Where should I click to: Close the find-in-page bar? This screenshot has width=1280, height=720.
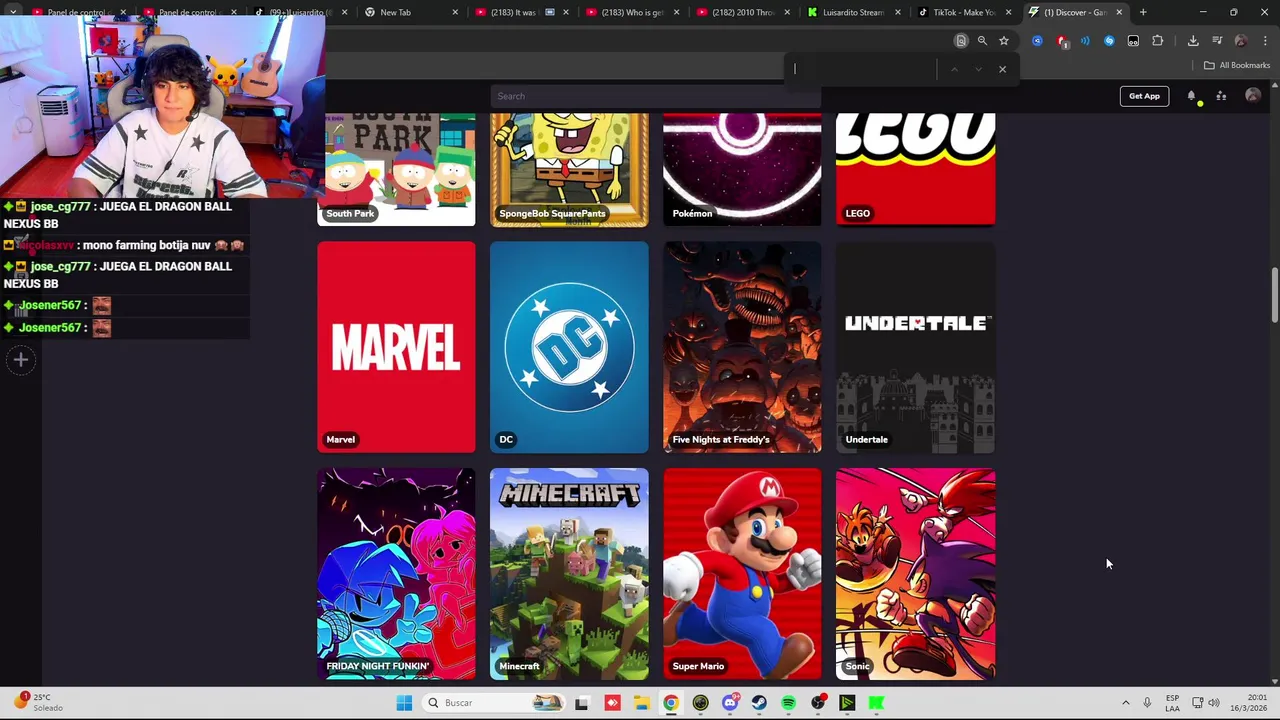tap(1002, 69)
